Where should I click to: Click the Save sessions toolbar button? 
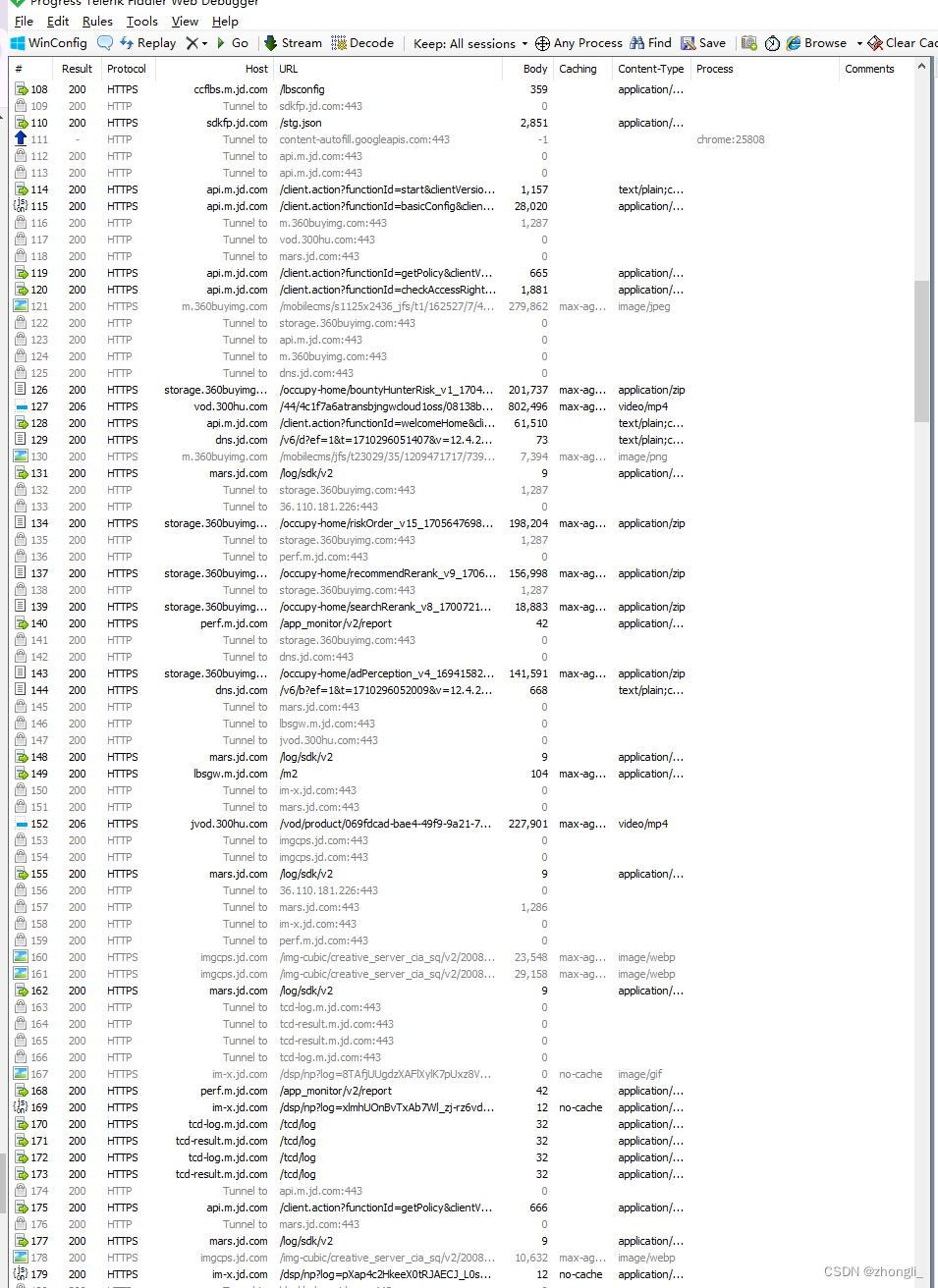point(703,43)
